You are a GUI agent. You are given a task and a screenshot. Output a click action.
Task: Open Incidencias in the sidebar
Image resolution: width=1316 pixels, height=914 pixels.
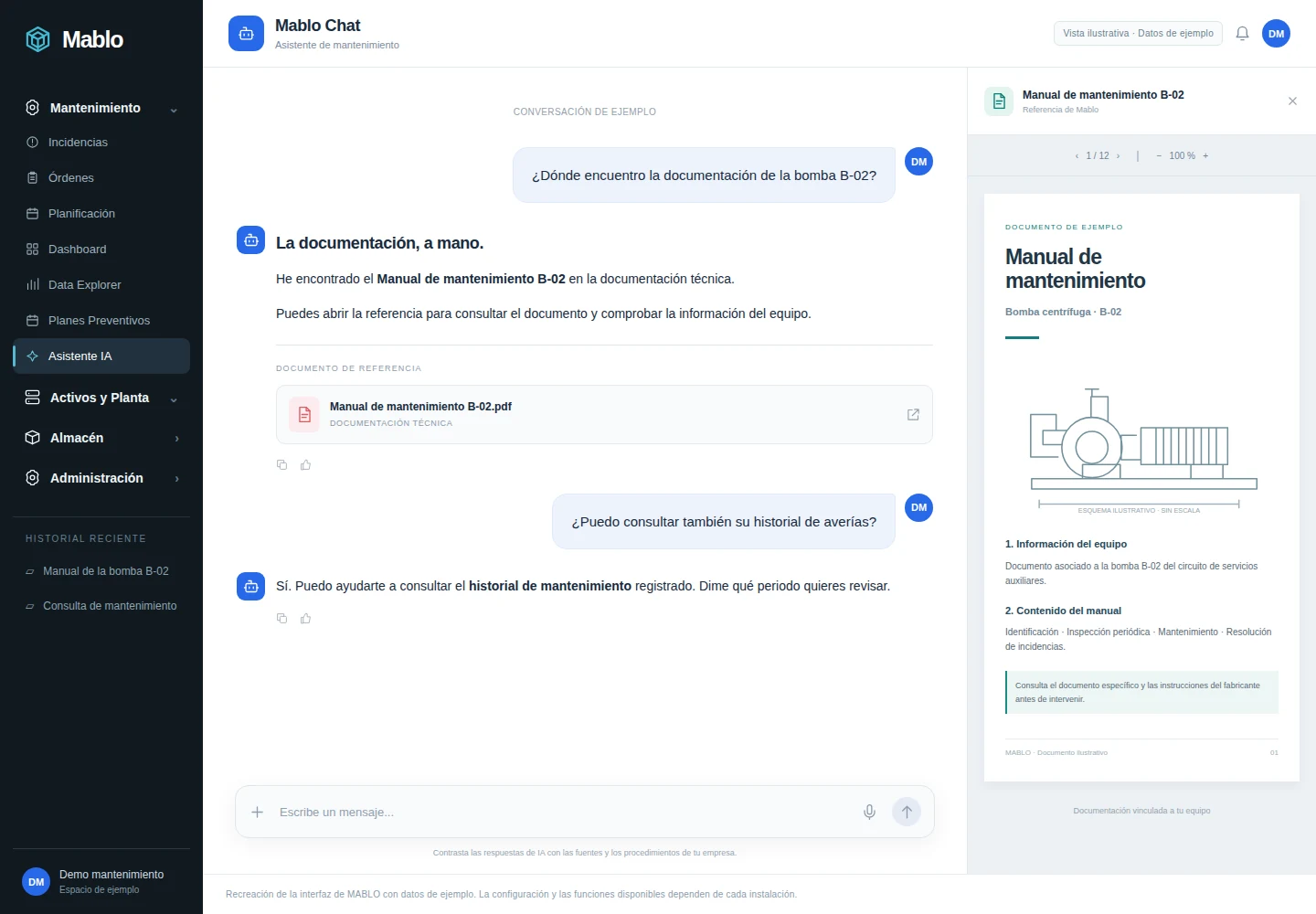[101, 143]
